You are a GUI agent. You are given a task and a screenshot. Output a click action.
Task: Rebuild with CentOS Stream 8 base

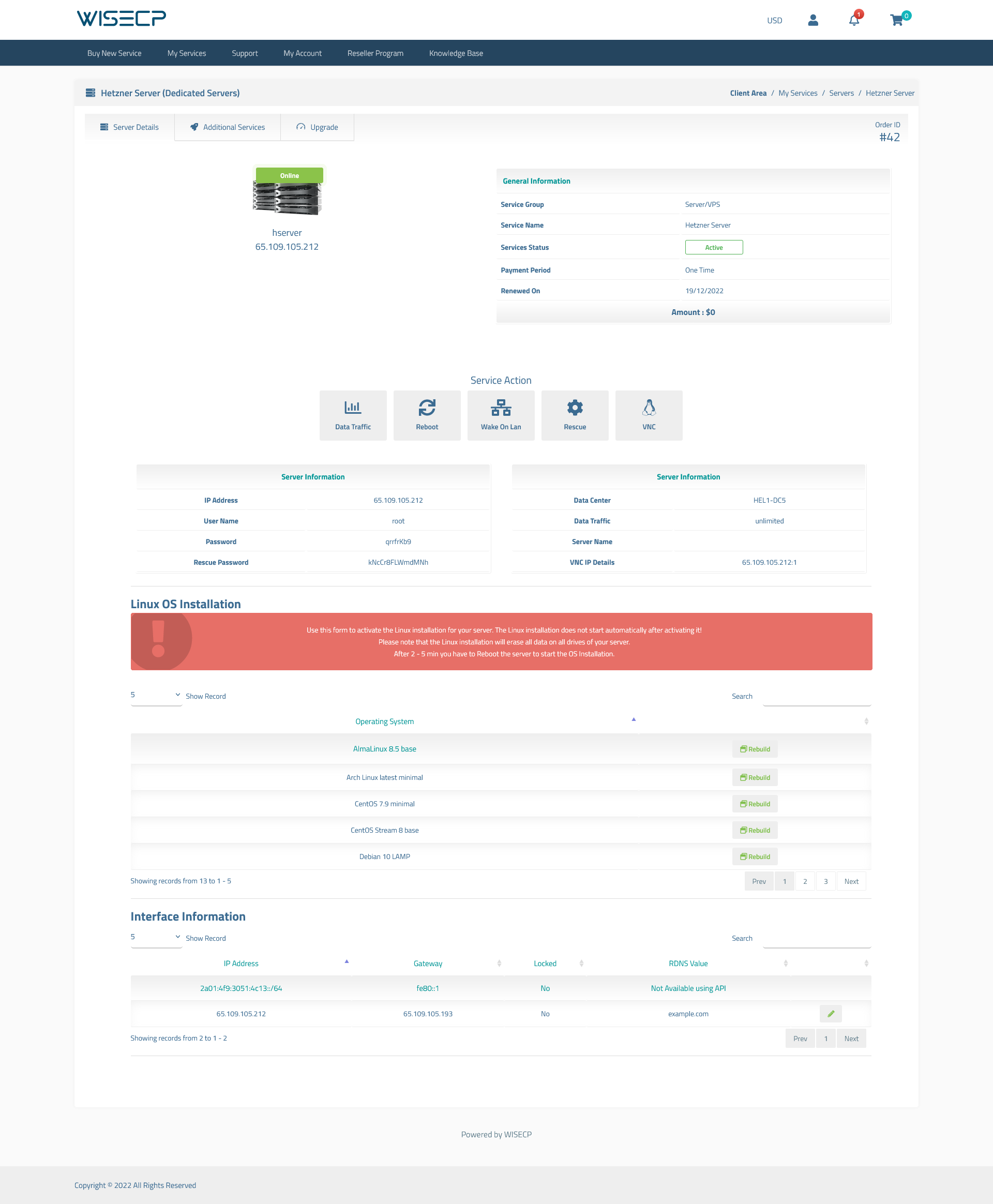(755, 830)
